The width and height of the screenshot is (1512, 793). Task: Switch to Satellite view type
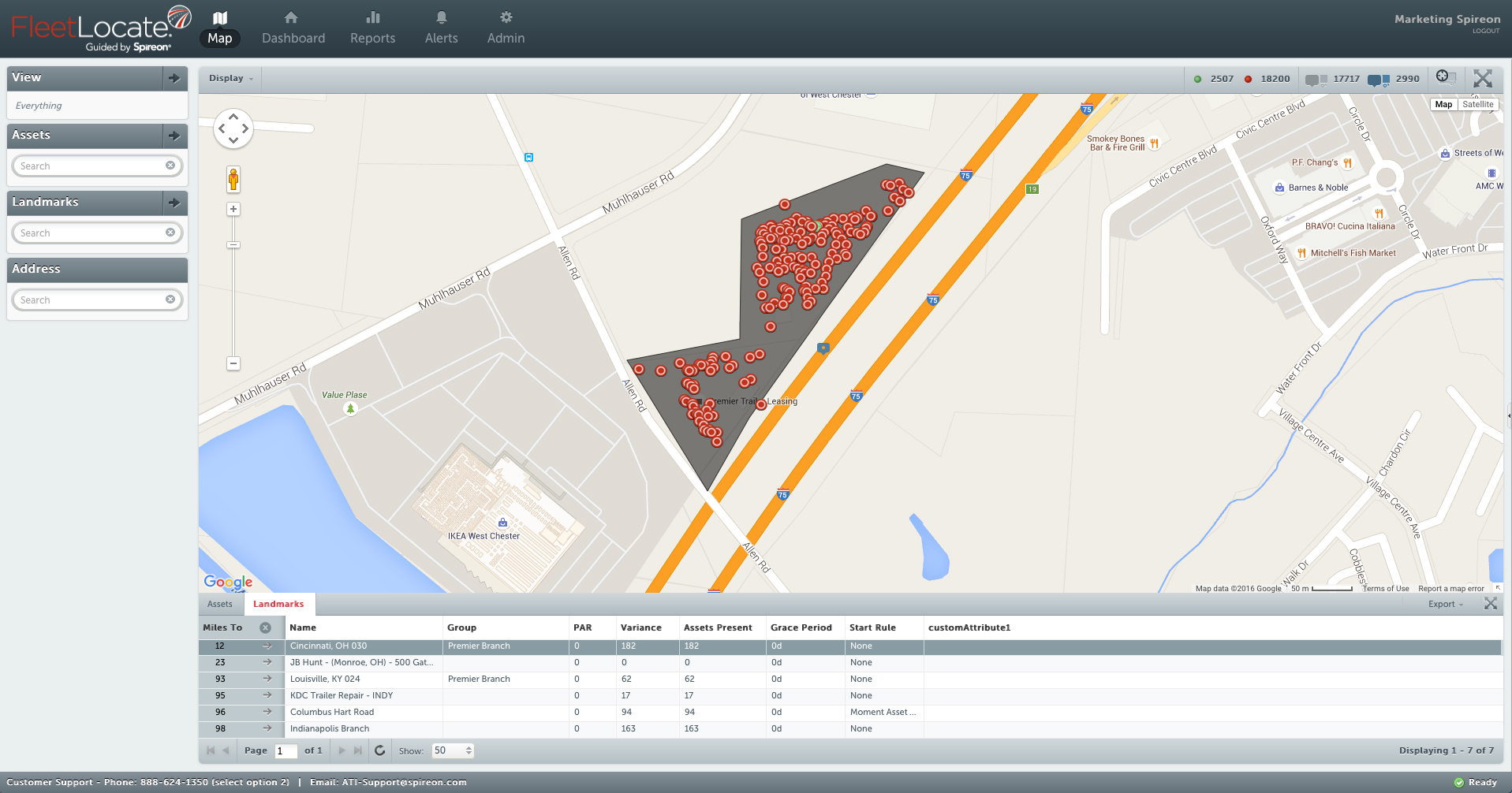(1477, 104)
